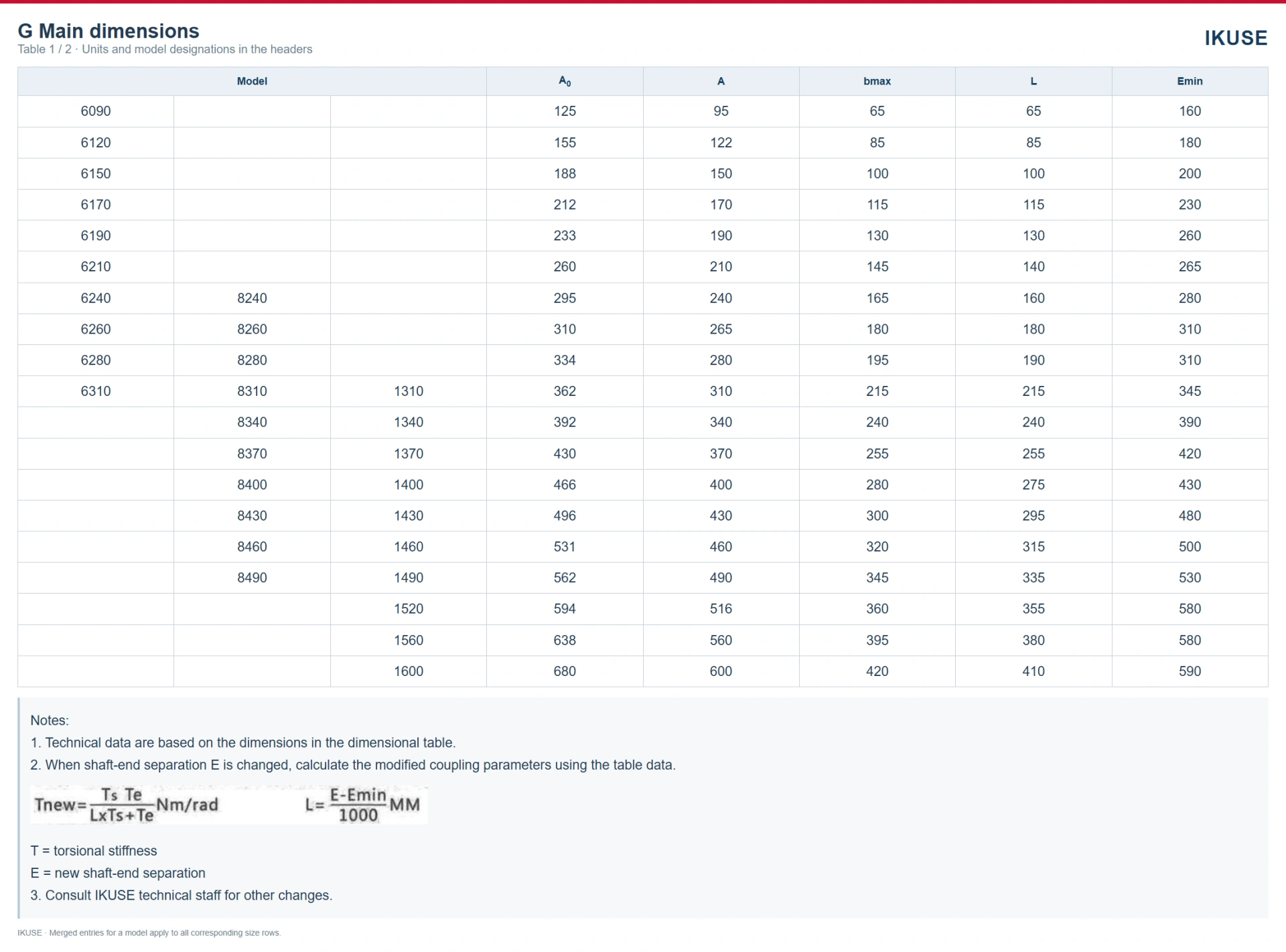Select model cell 1490
The height and width of the screenshot is (952, 1286).
pos(409,577)
